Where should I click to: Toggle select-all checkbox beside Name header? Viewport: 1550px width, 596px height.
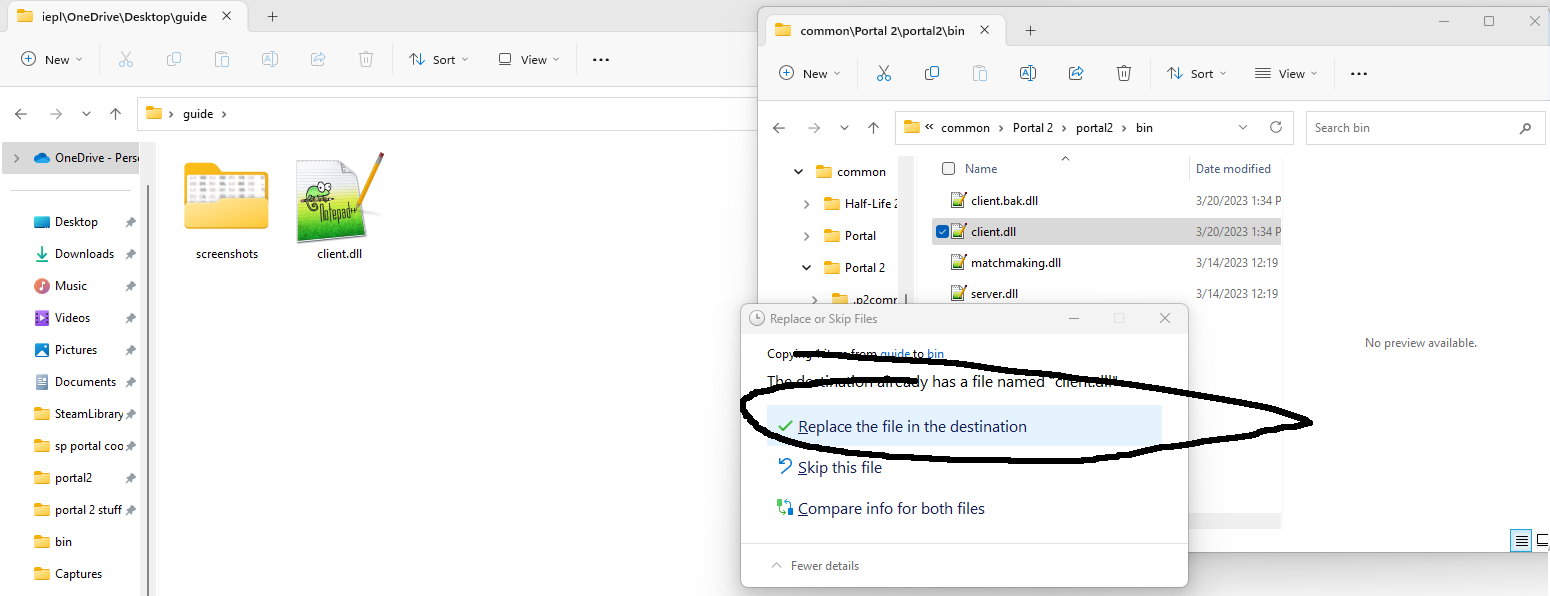pyautogui.click(x=949, y=169)
